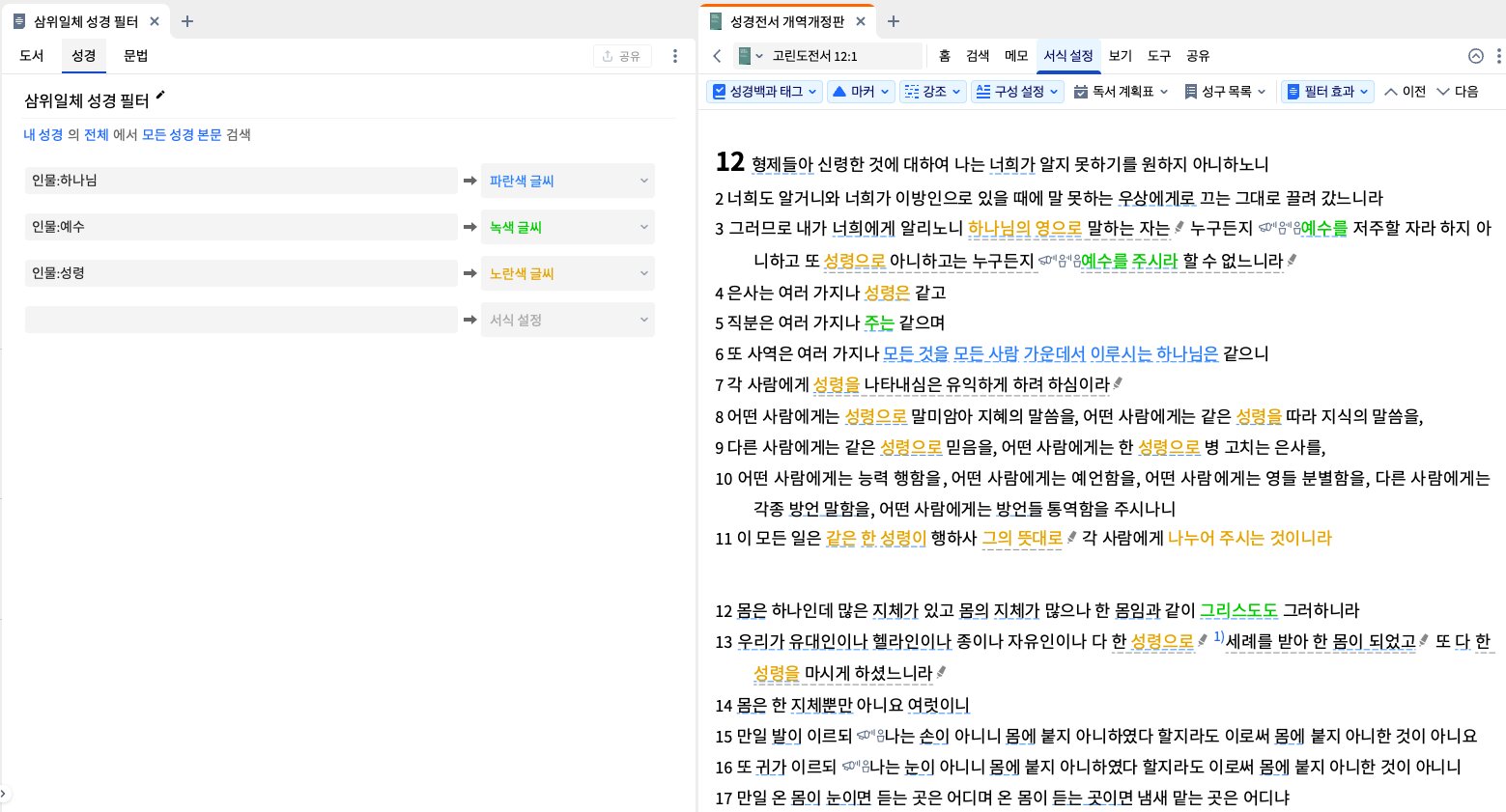Image resolution: width=1506 pixels, height=812 pixels.
Task: Click the note marker after 그의 뜻대로
Action: (x=1071, y=538)
